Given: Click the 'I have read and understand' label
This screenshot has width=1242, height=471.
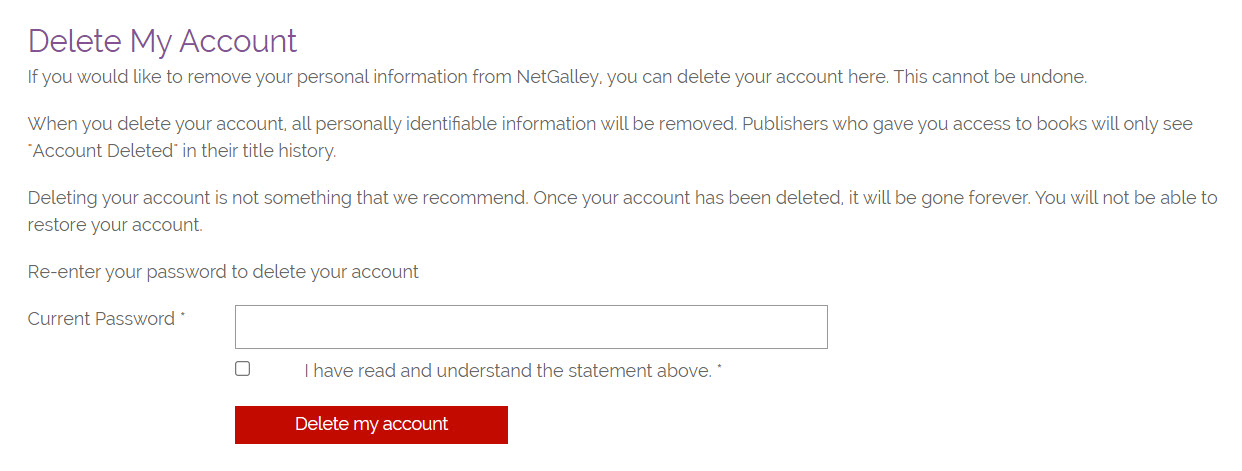Looking at the screenshot, I should [x=507, y=371].
